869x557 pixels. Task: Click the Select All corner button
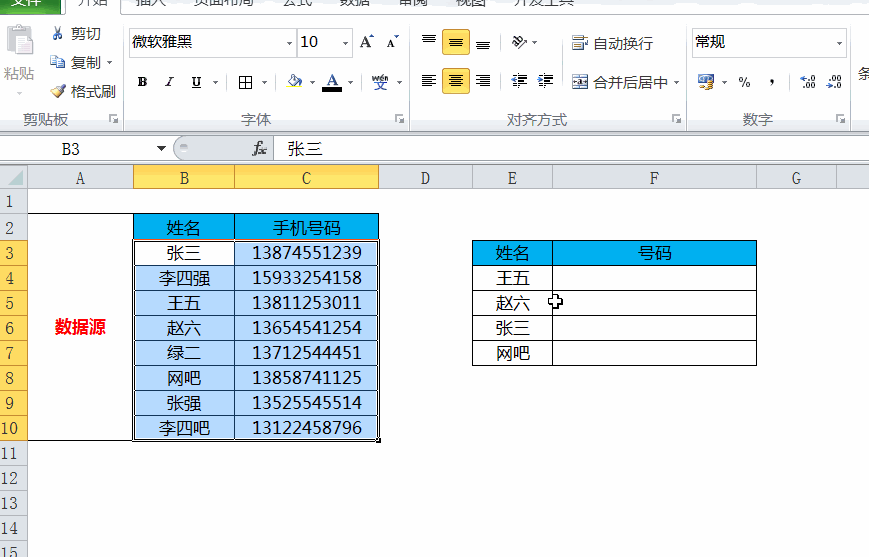click(14, 178)
